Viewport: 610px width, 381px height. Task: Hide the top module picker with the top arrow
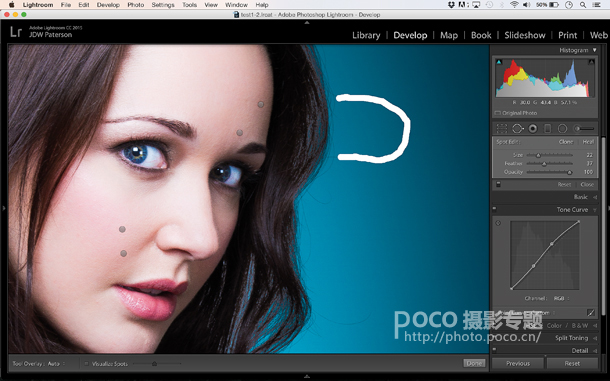click(307, 23)
